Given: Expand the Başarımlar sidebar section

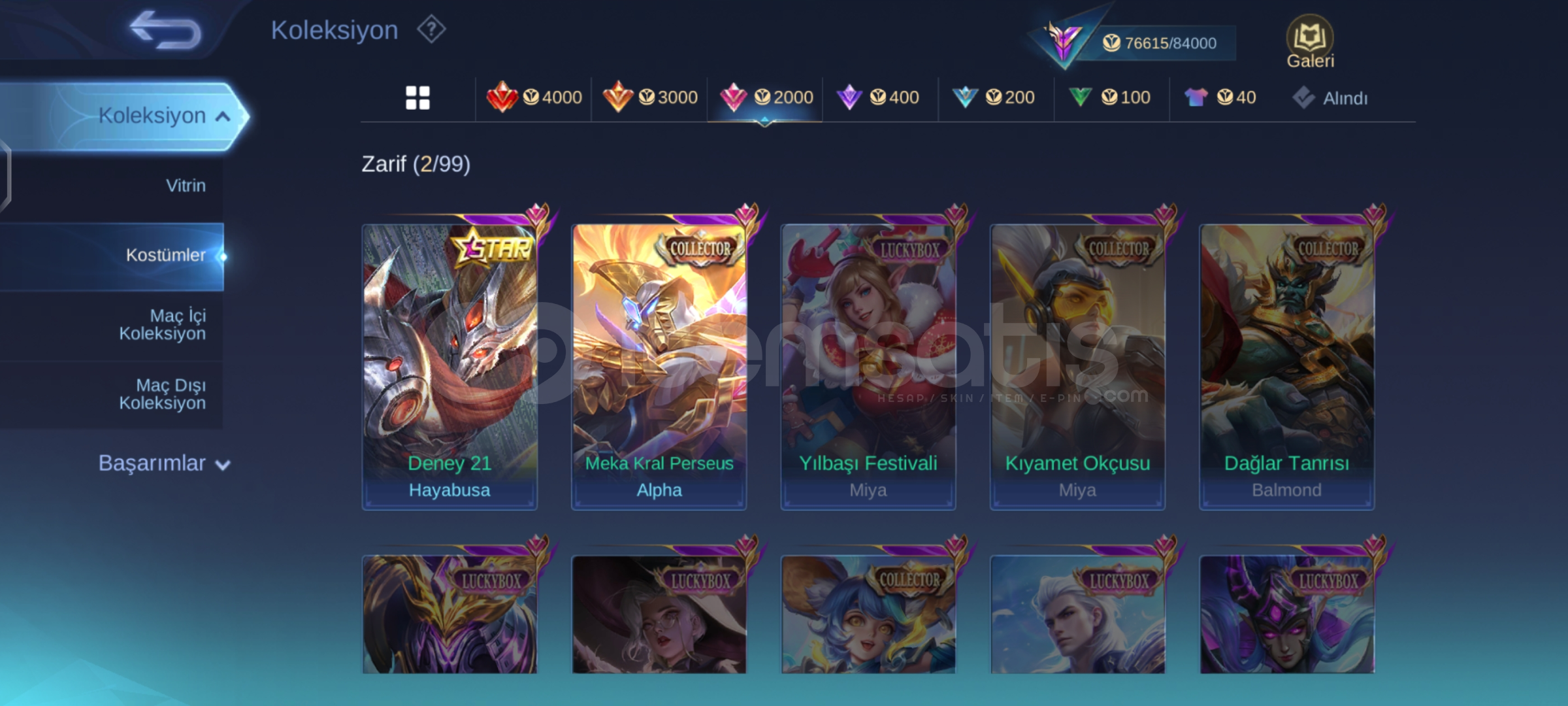Looking at the screenshot, I should click(163, 463).
